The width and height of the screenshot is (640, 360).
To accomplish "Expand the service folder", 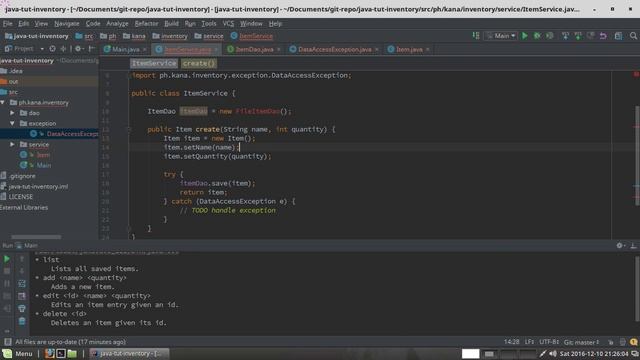I will [x=12, y=144].
